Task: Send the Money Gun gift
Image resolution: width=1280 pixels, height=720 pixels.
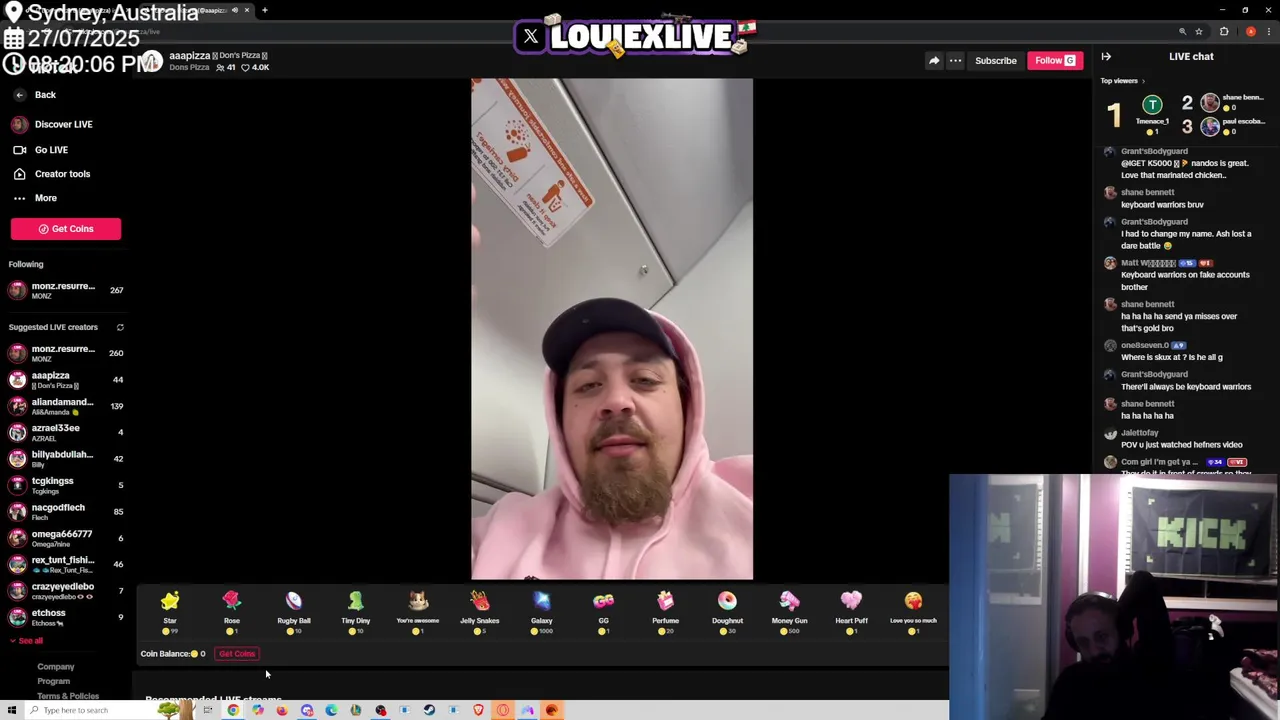Action: [x=790, y=612]
